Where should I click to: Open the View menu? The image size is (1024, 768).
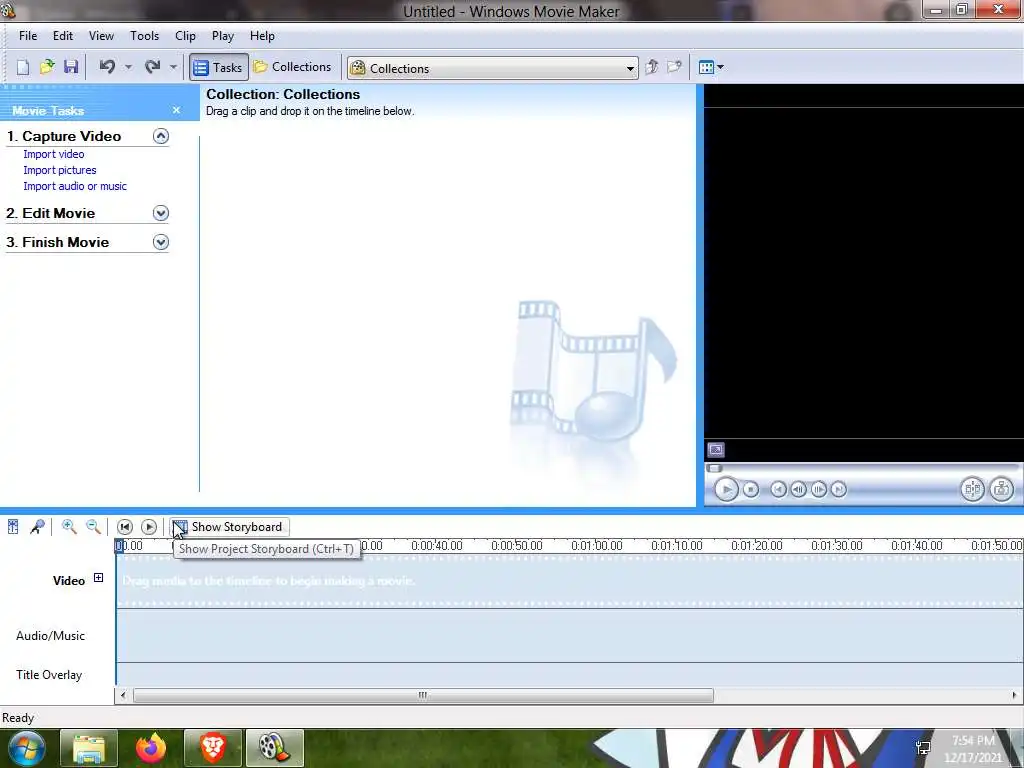101,36
